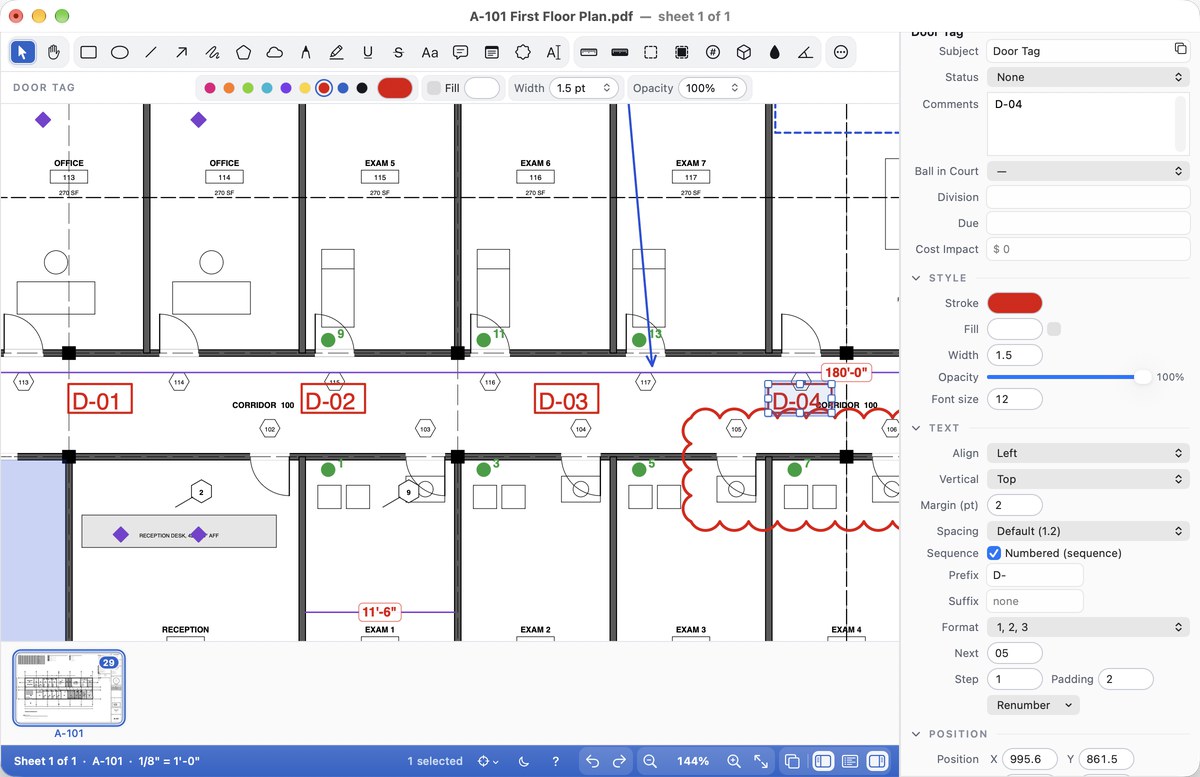The image size is (1200, 777).
Task: Activate the hand pan tool
Action: tap(54, 52)
